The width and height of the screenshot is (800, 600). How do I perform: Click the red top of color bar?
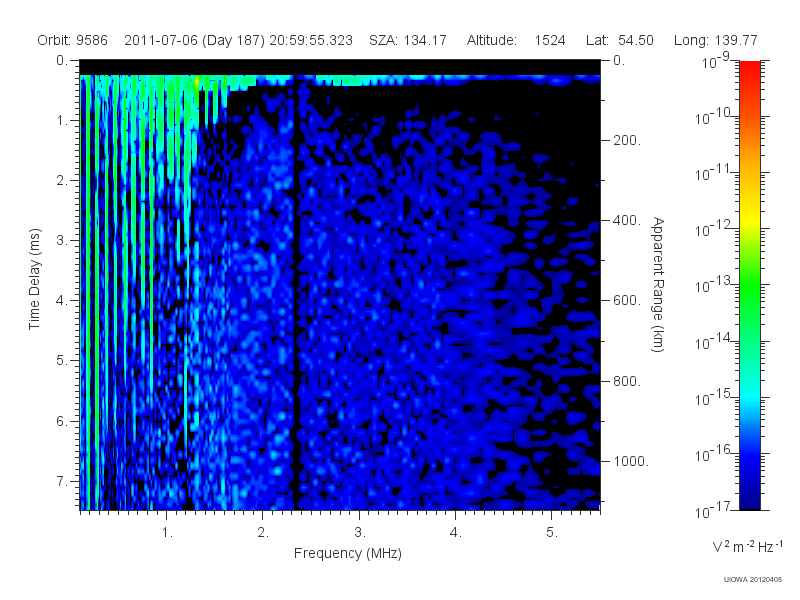click(749, 71)
